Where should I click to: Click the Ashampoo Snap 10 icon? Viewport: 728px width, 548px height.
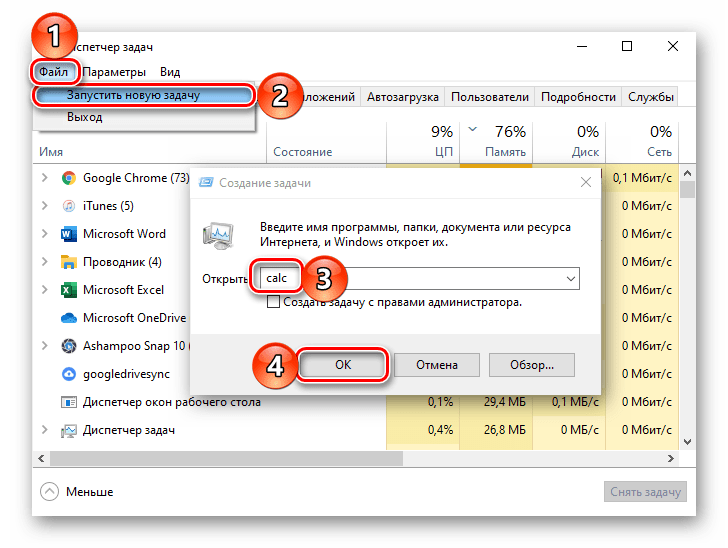click(69, 346)
